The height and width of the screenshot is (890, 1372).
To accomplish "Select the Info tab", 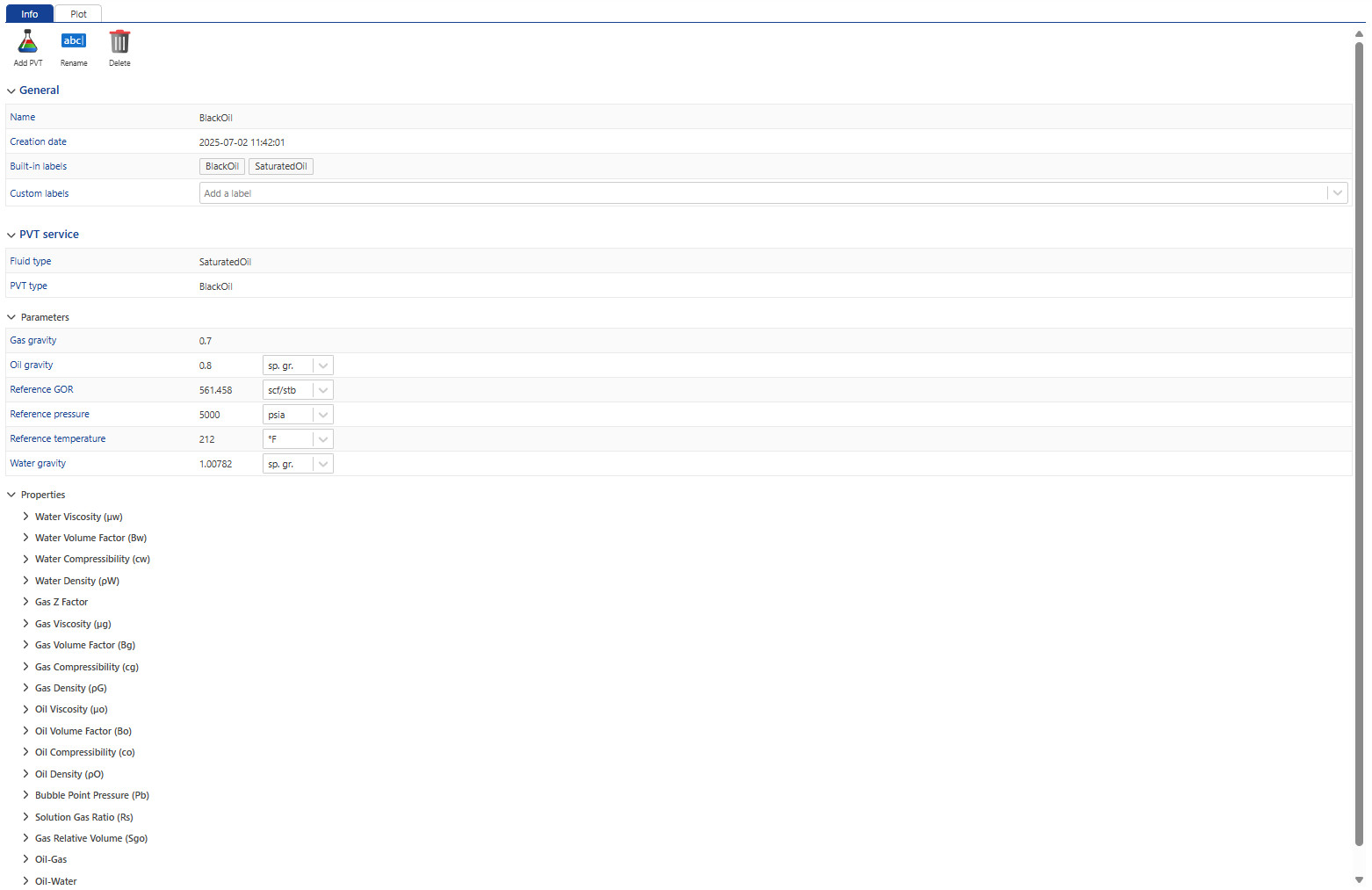I will [29, 14].
